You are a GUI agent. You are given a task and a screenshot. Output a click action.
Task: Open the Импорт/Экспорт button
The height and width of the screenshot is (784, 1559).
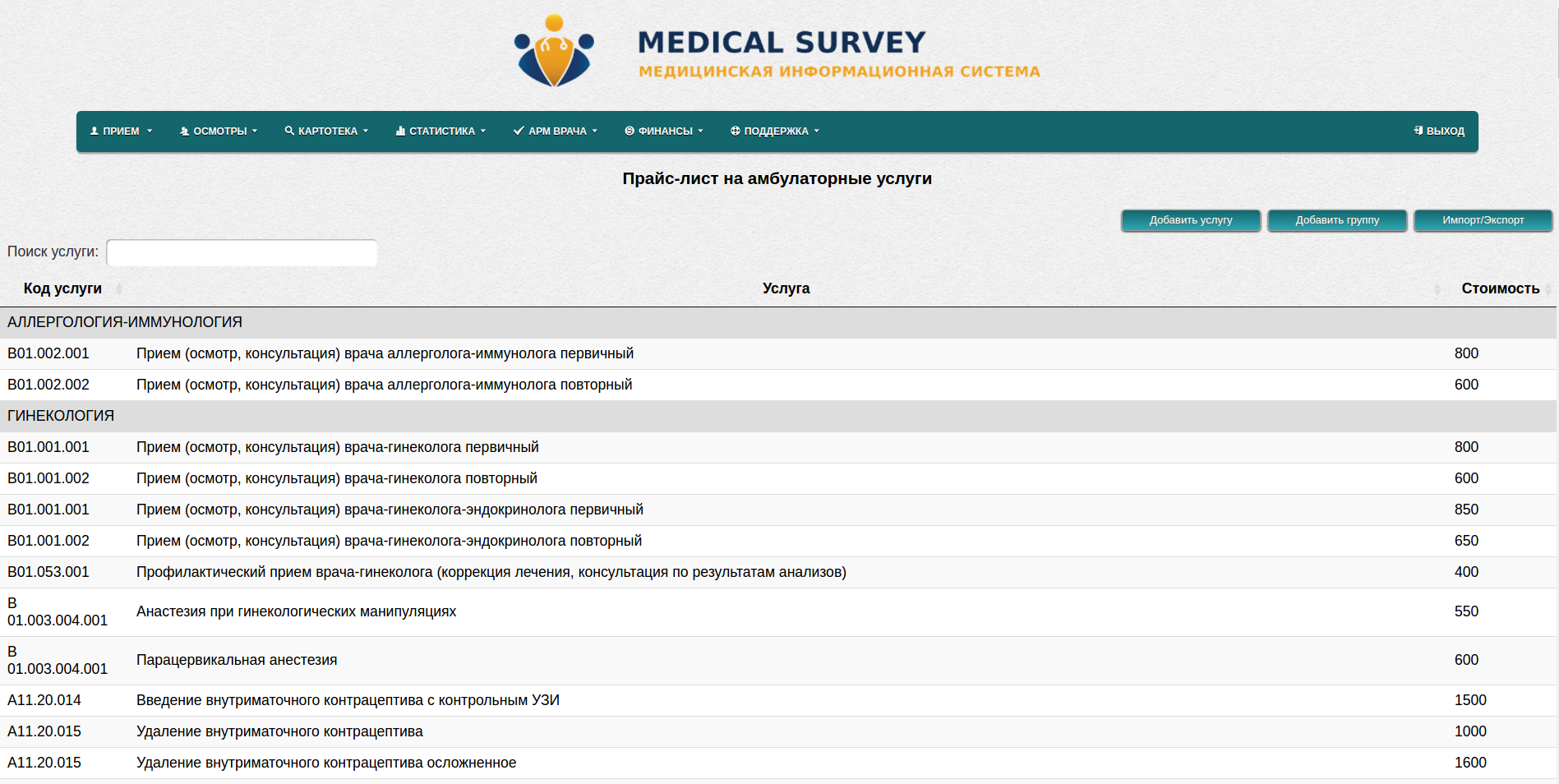pyautogui.click(x=1483, y=220)
